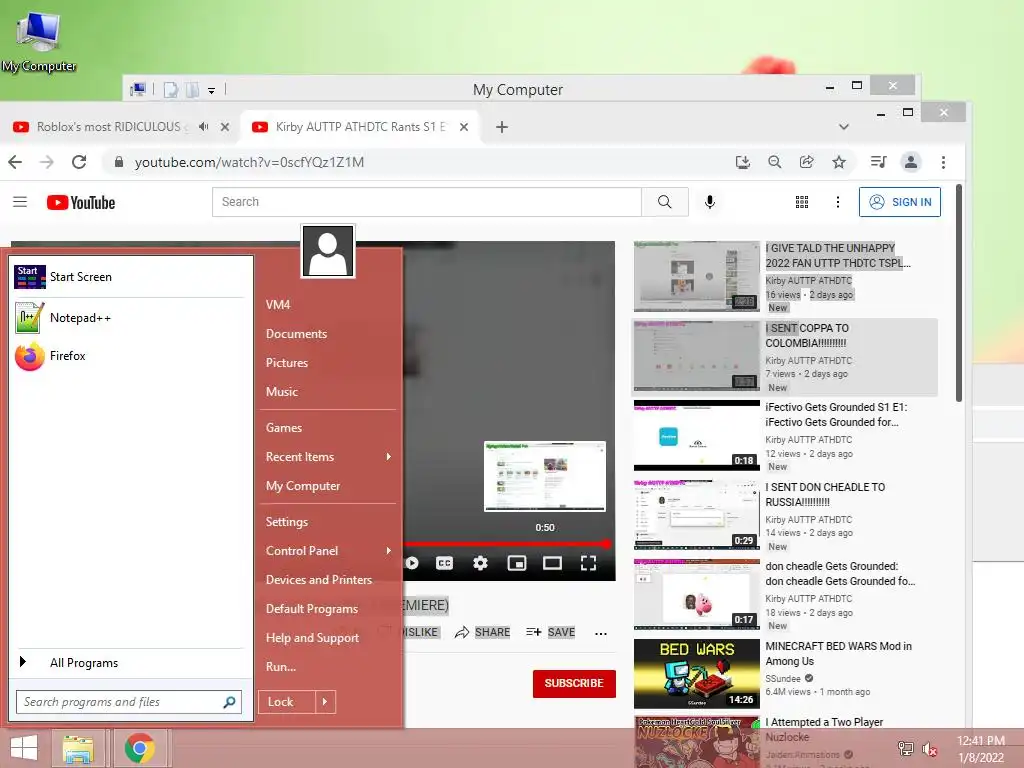Click SUBSCRIBE button

click(574, 683)
